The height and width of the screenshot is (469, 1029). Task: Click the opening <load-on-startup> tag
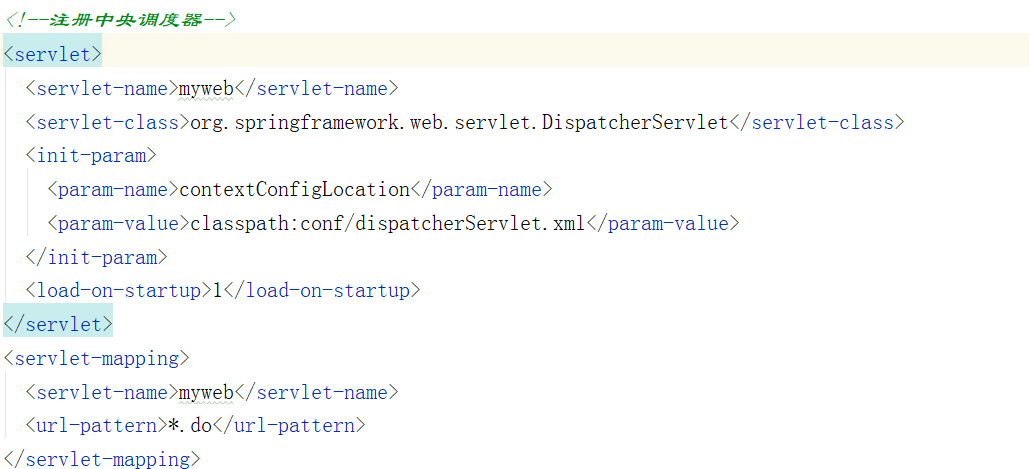119,291
